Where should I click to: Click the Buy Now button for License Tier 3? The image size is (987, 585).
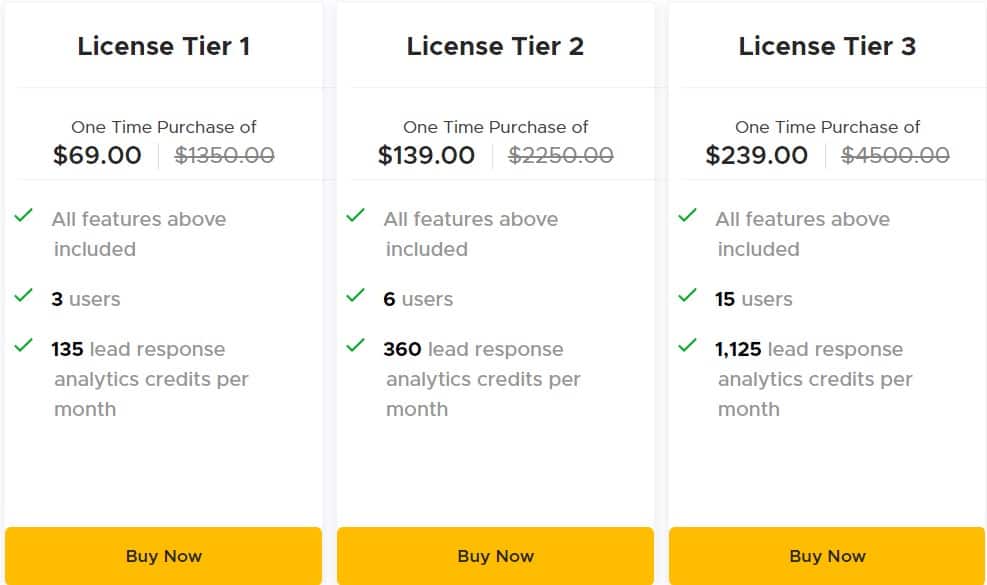(x=827, y=555)
